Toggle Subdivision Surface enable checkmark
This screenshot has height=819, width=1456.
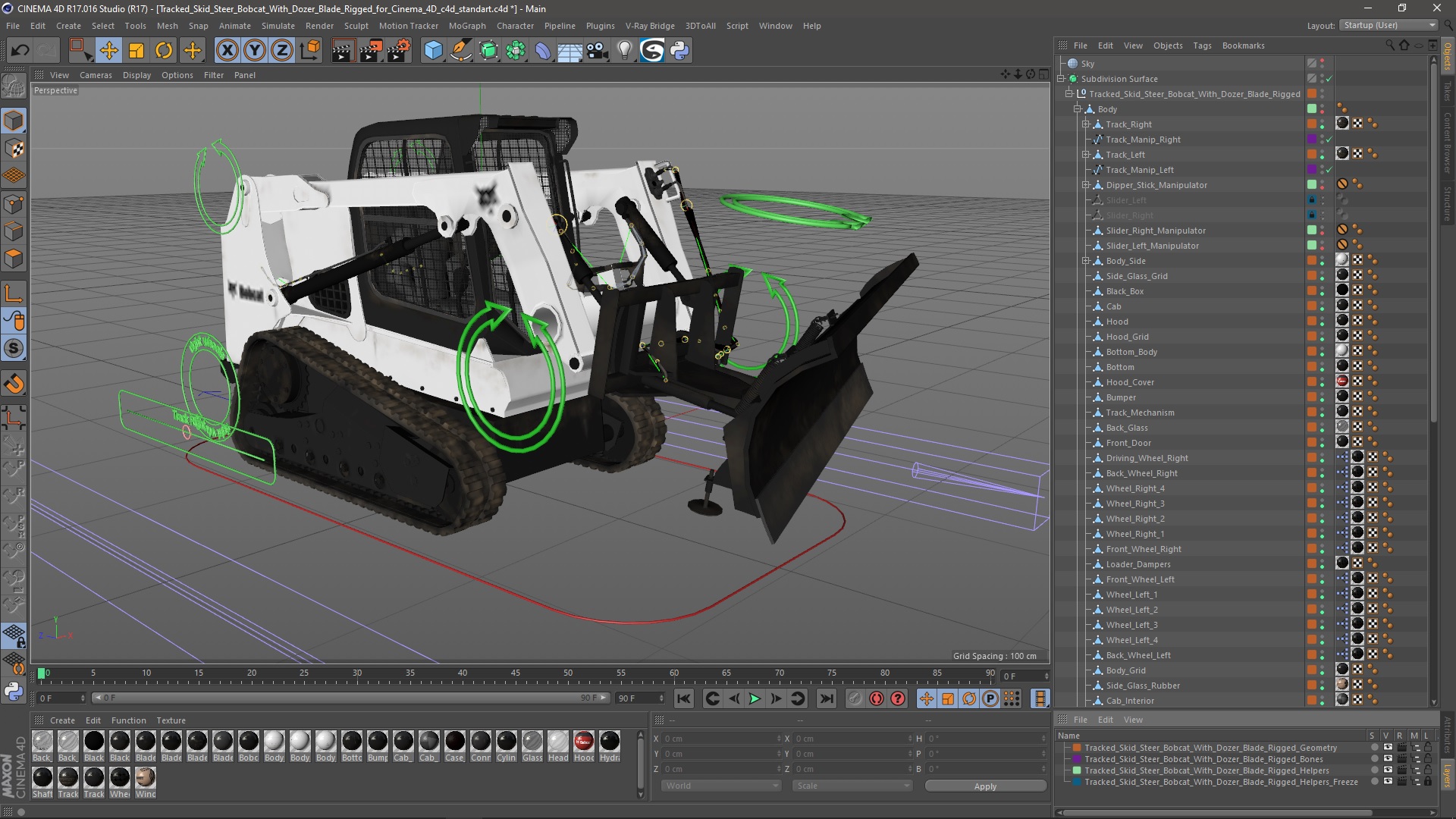tap(1329, 79)
